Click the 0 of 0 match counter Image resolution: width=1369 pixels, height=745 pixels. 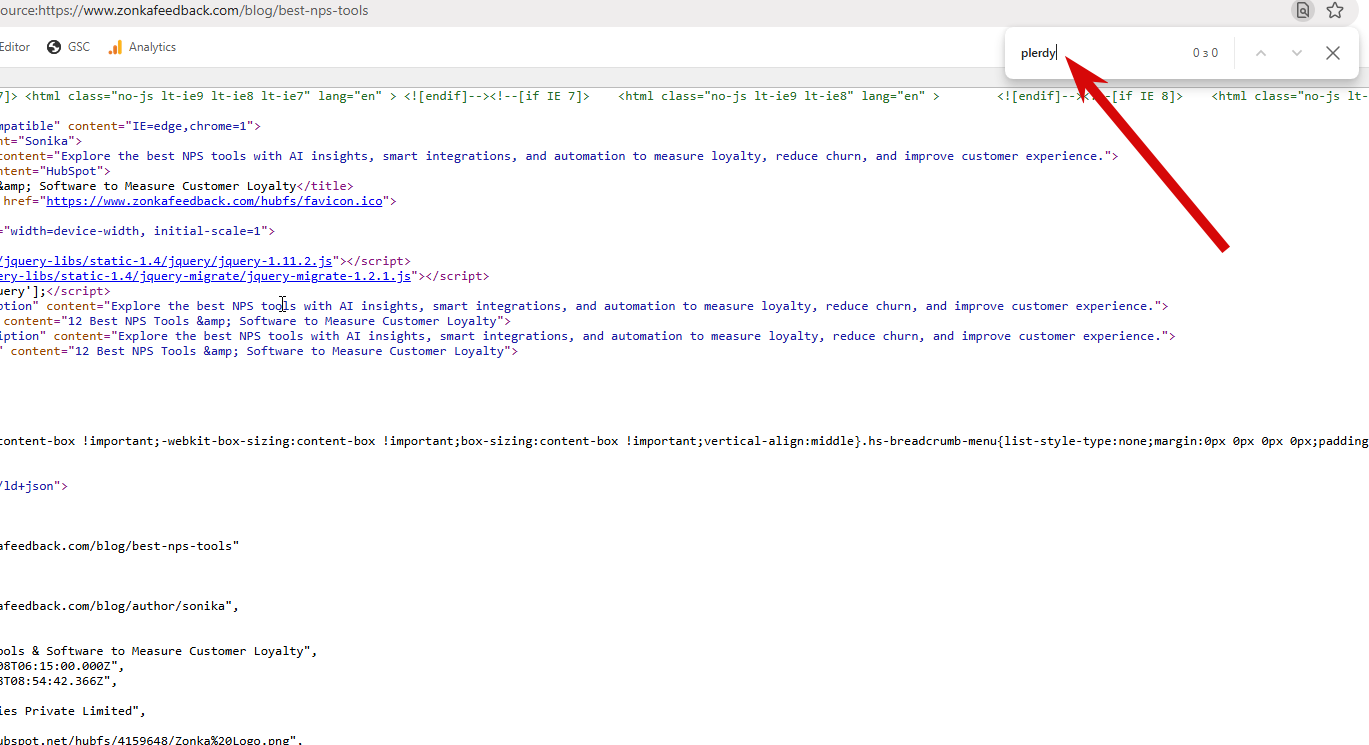tap(1205, 53)
